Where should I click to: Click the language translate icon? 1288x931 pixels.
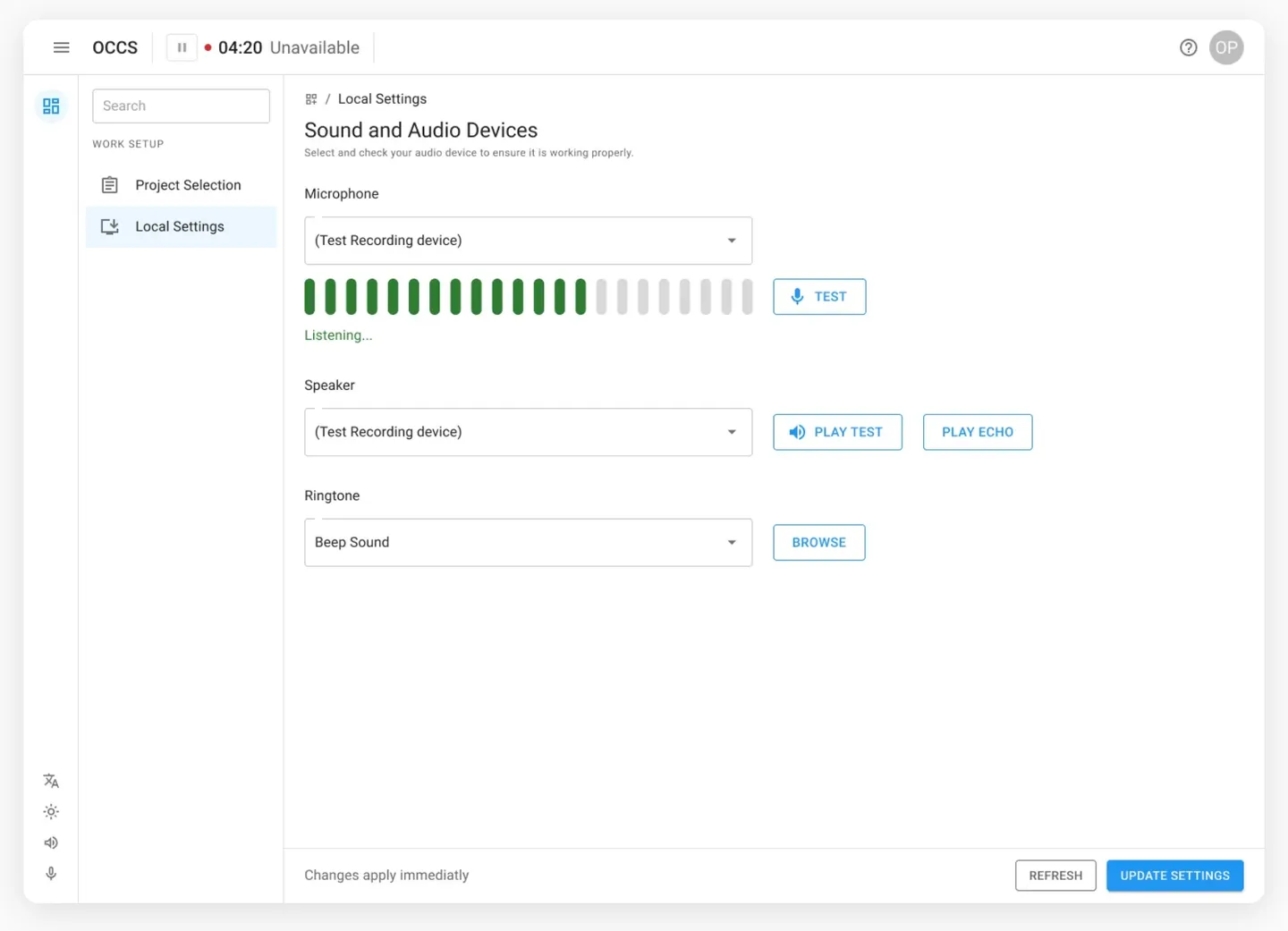(x=51, y=781)
